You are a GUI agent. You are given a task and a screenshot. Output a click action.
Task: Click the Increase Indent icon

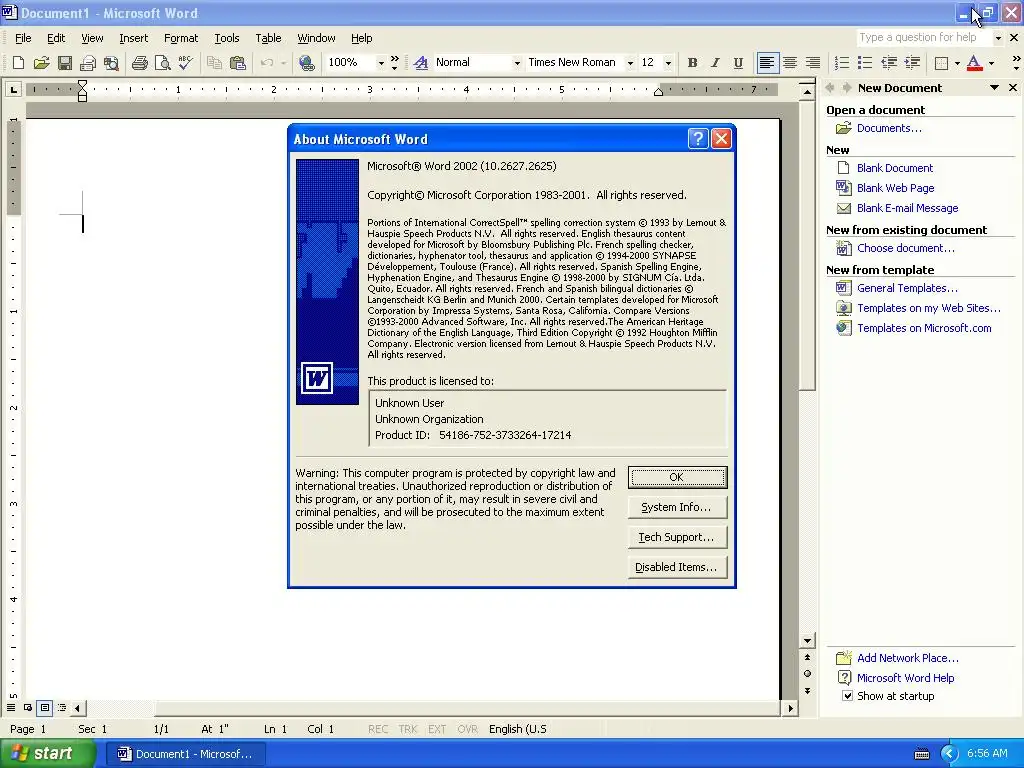click(x=912, y=63)
